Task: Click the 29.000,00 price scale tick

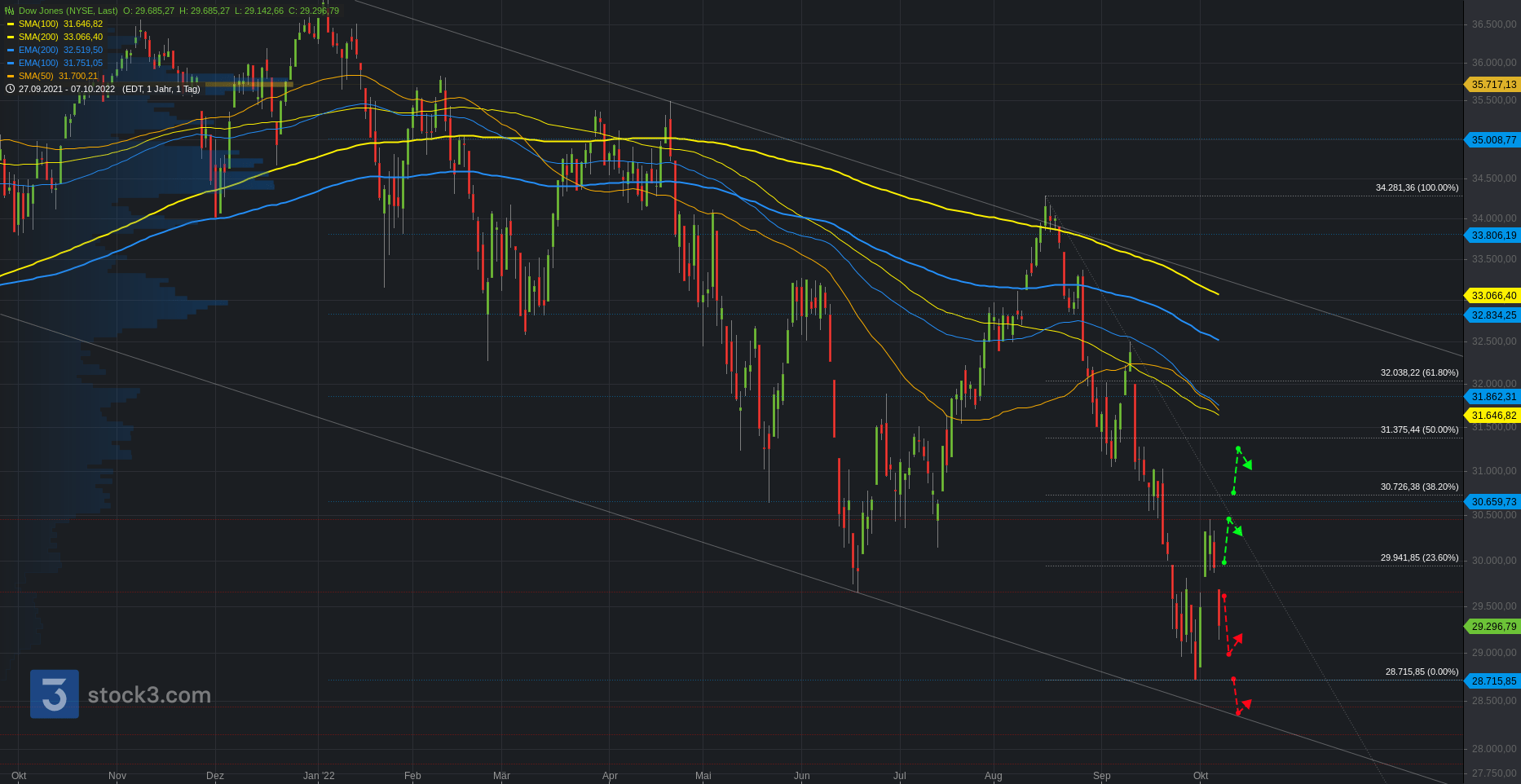Action: [1494, 653]
